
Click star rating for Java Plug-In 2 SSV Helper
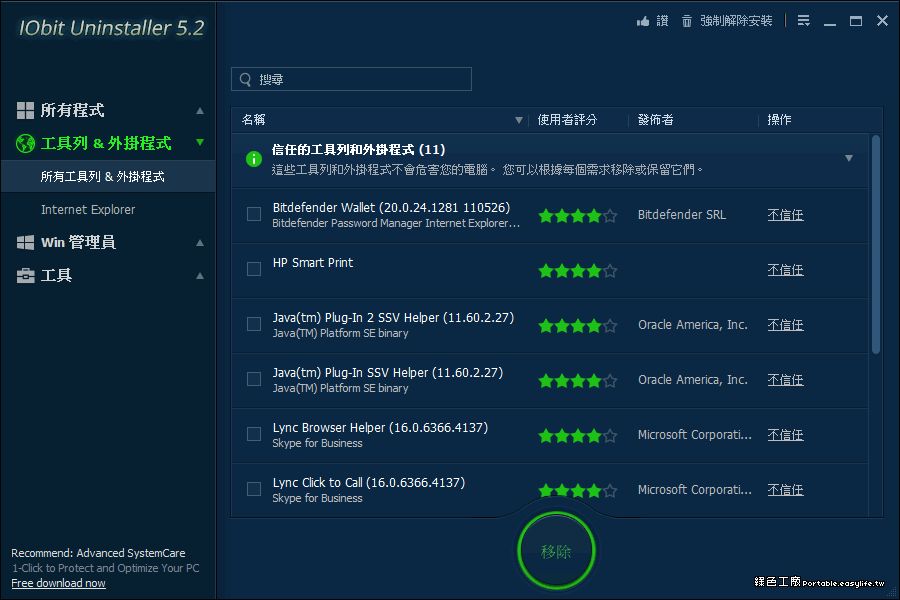pyautogui.click(x=578, y=326)
